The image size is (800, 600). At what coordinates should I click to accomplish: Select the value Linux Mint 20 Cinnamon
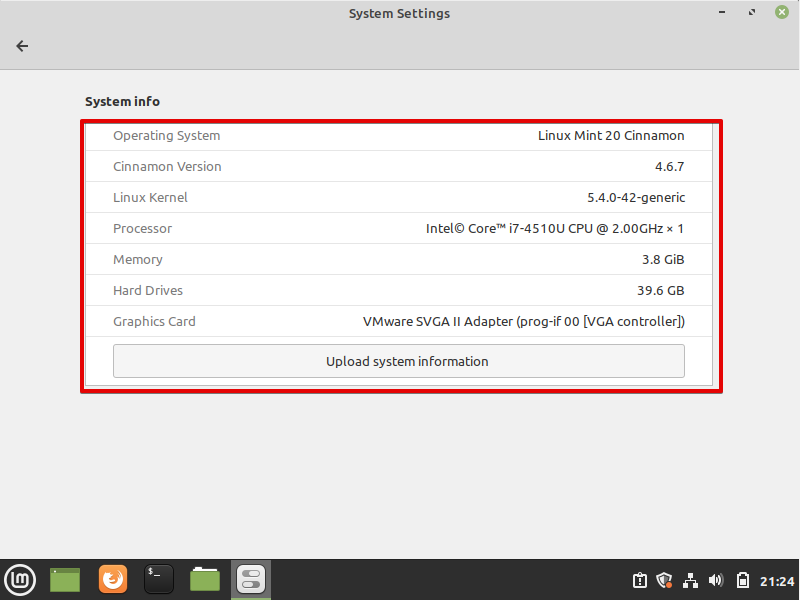[x=611, y=136]
